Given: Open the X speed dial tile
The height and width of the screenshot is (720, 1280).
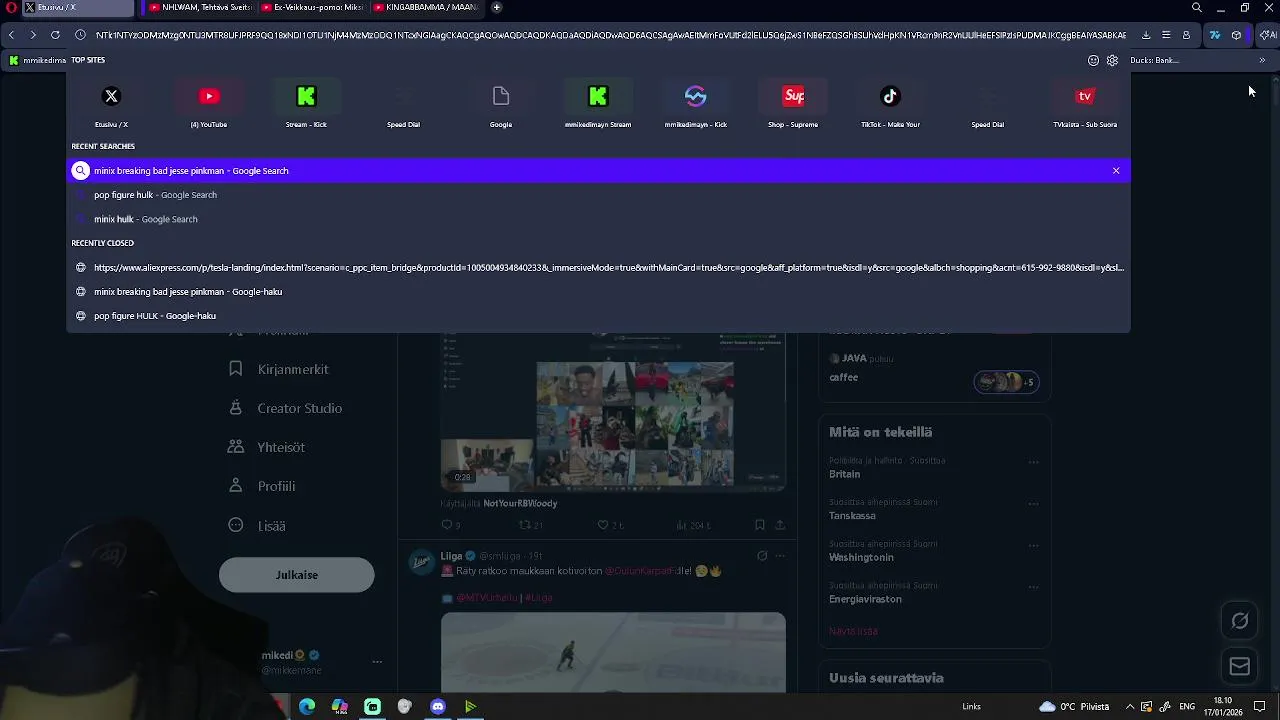Looking at the screenshot, I should (x=111, y=105).
